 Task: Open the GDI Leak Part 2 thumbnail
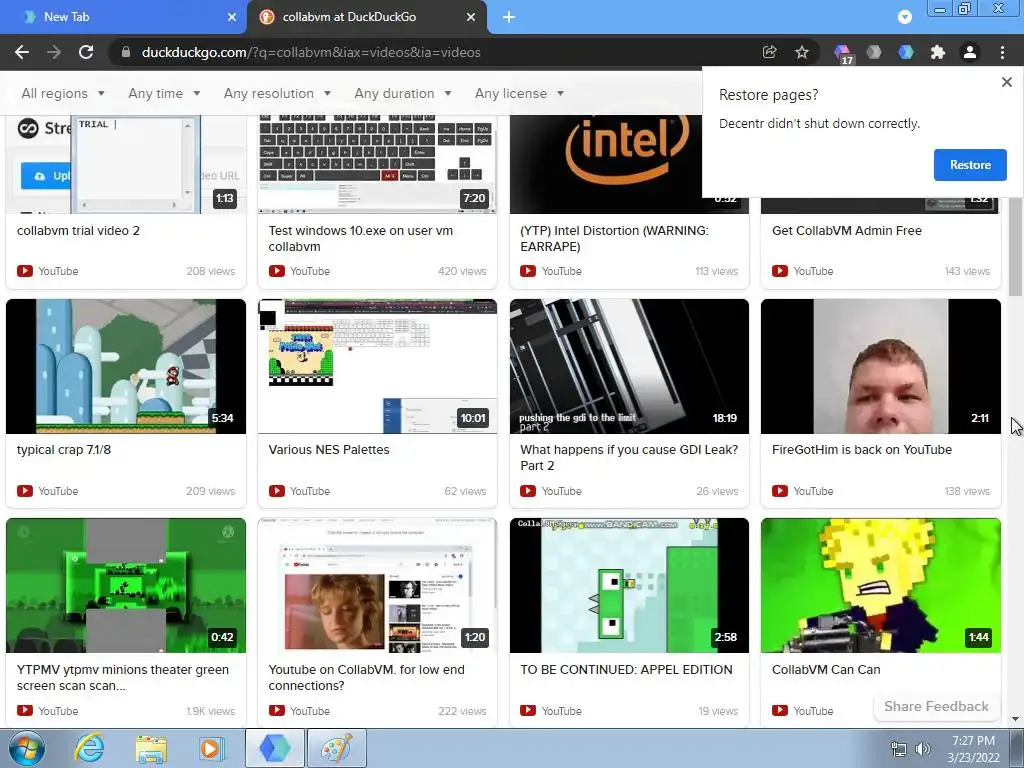[630, 366]
